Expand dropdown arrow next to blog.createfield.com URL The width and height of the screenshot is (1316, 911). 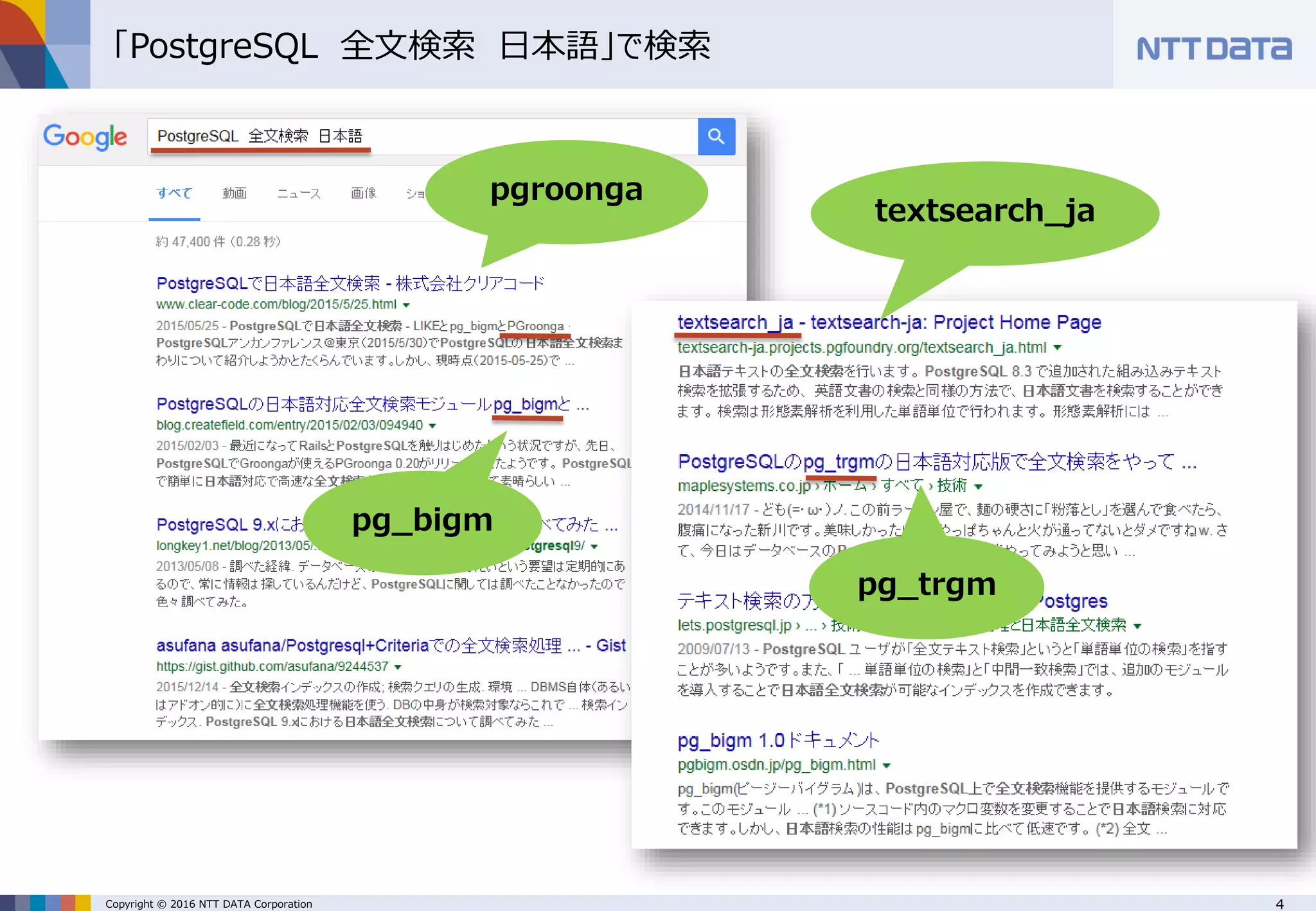(x=432, y=426)
